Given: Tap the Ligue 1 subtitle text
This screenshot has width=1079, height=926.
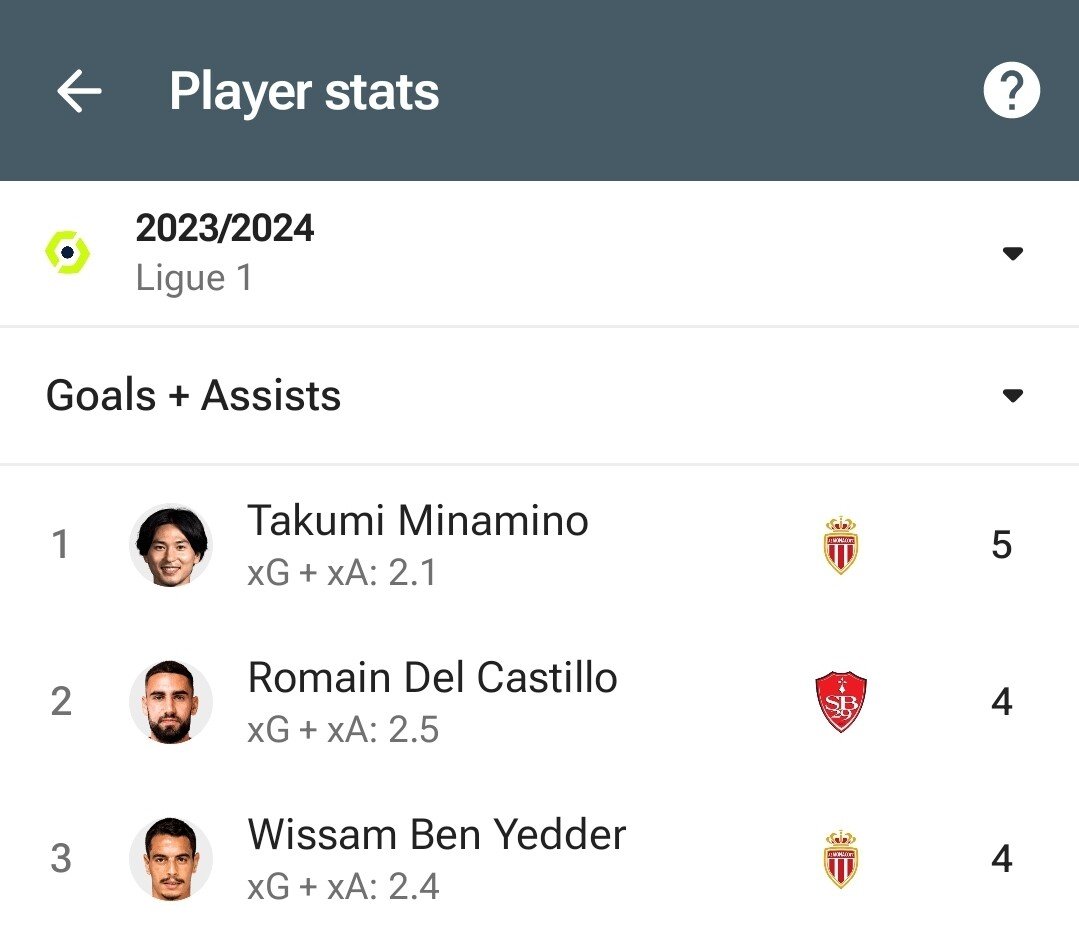Looking at the screenshot, I should click(x=194, y=278).
